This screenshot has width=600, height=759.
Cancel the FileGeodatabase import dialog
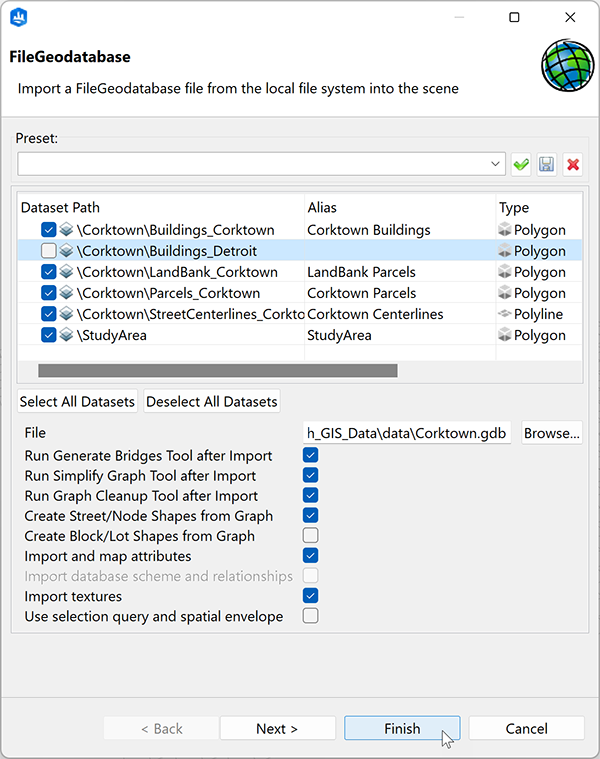coord(526,728)
